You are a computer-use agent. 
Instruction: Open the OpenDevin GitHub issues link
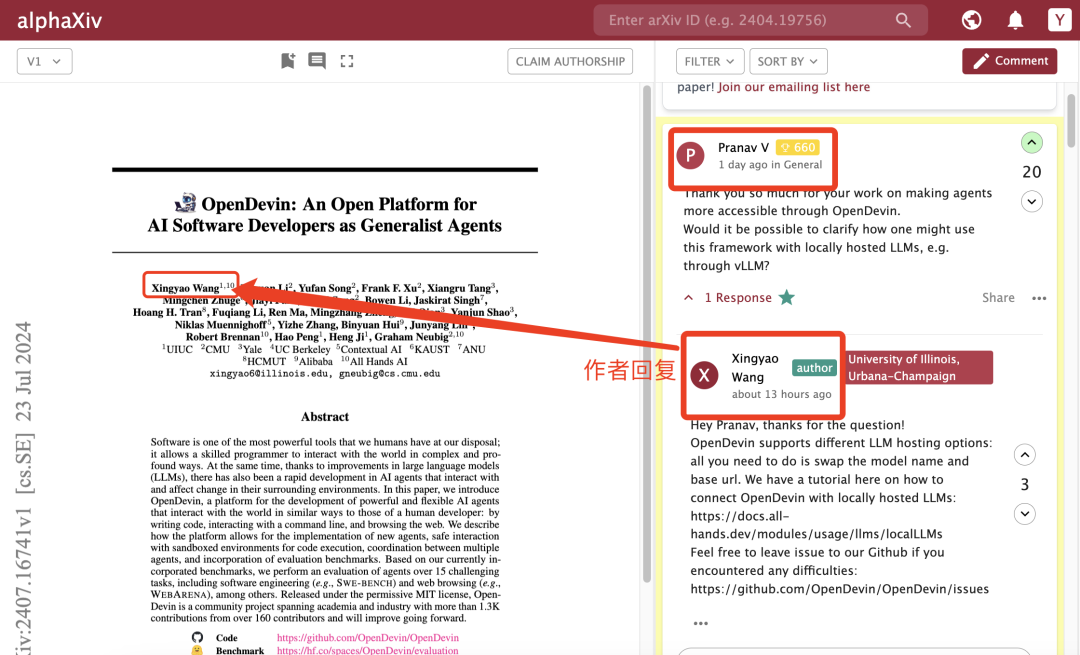coord(840,589)
